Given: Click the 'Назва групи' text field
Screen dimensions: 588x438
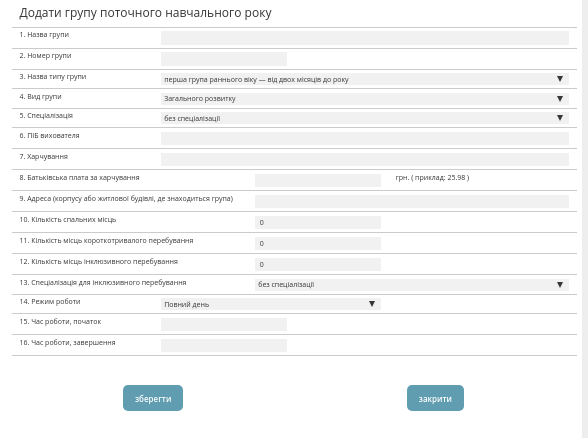Looking at the screenshot, I should [x=365, y=38].
